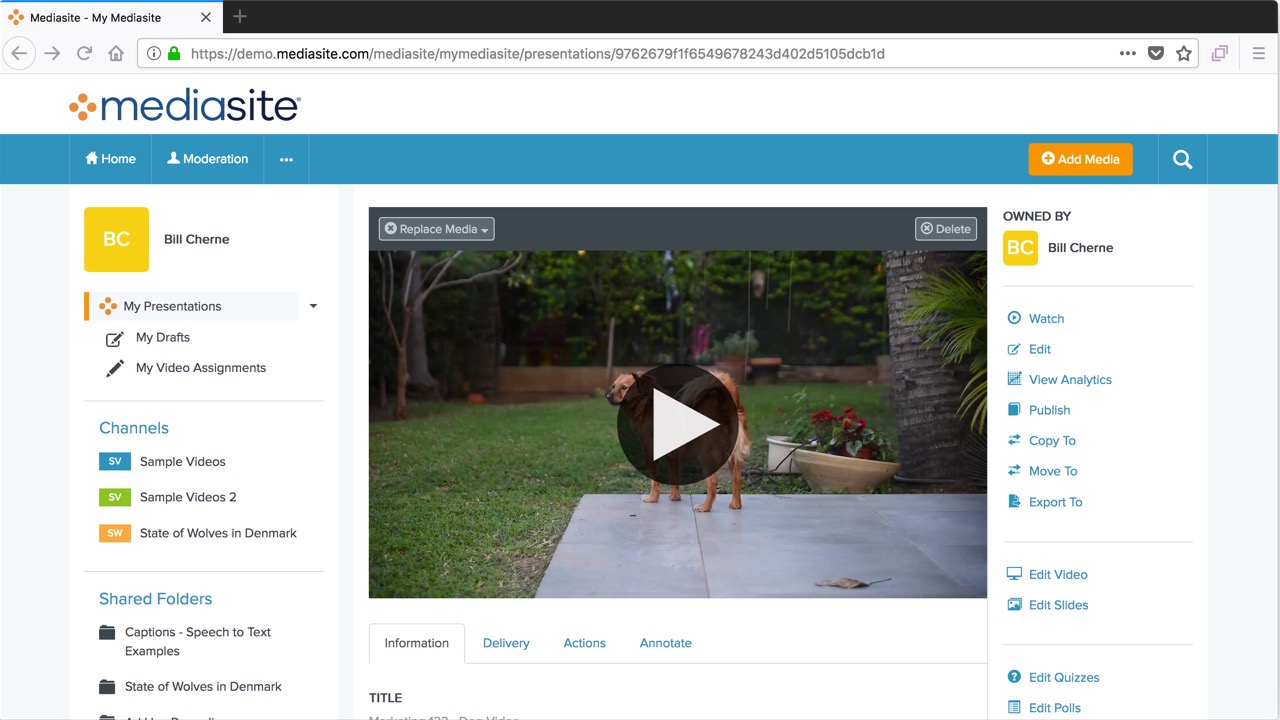1280x720 pixels.
Task: Open the browser hamburger menu
Action: pyautogui.click(x=1259, y=54)
